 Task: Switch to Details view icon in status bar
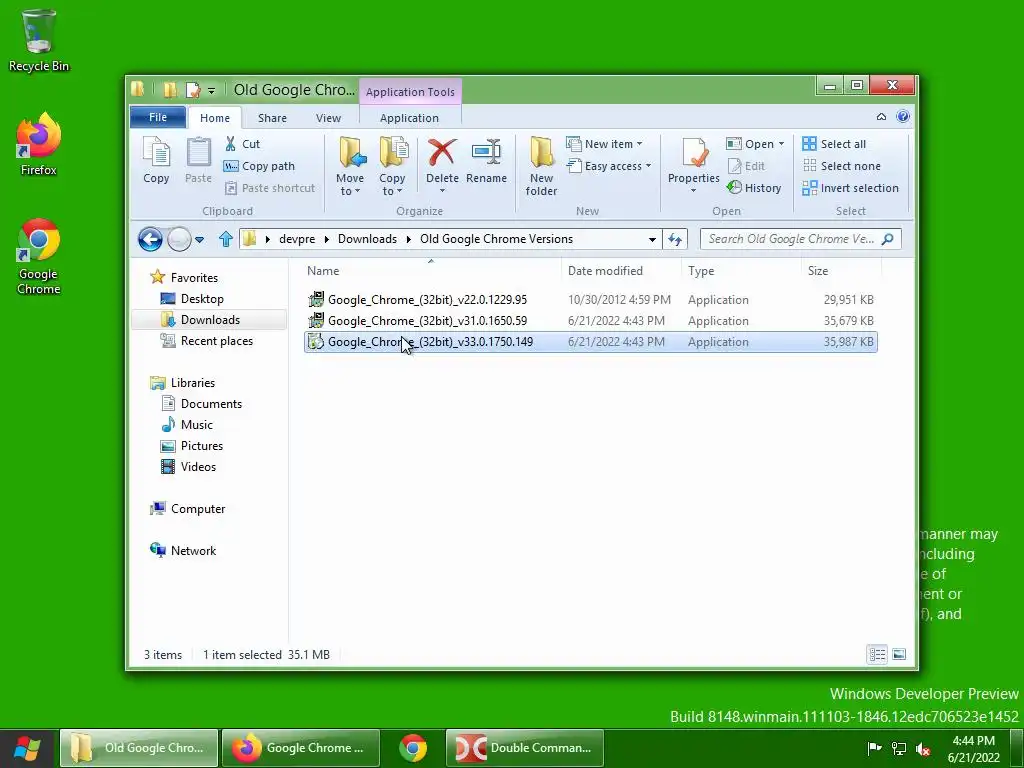877,654
